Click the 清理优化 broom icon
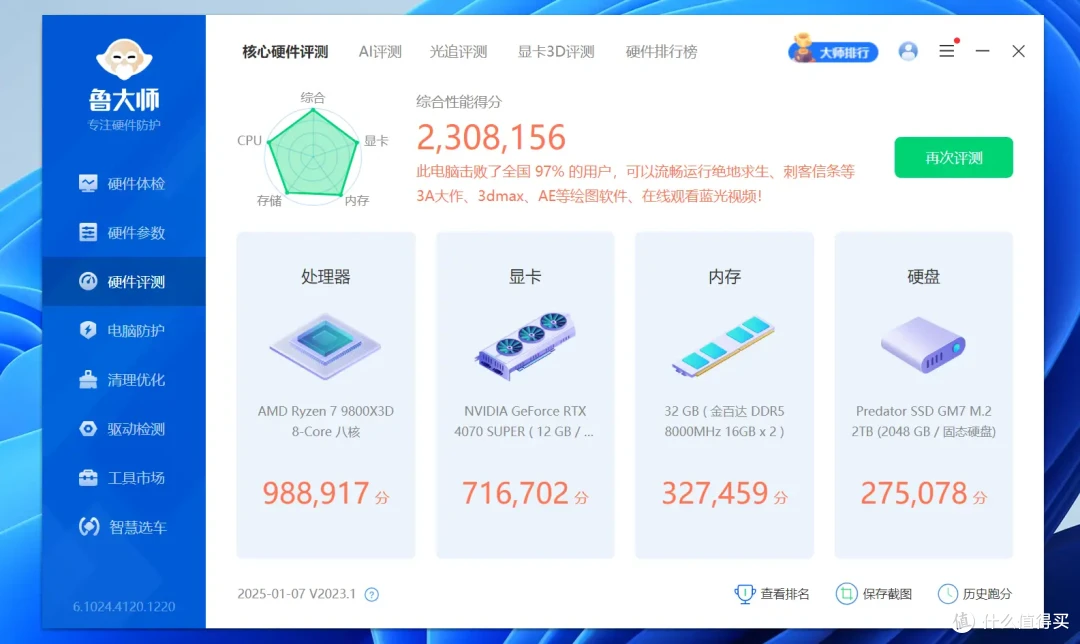Viewport: 1080px width, 644px height. click(x=88, y=380)
